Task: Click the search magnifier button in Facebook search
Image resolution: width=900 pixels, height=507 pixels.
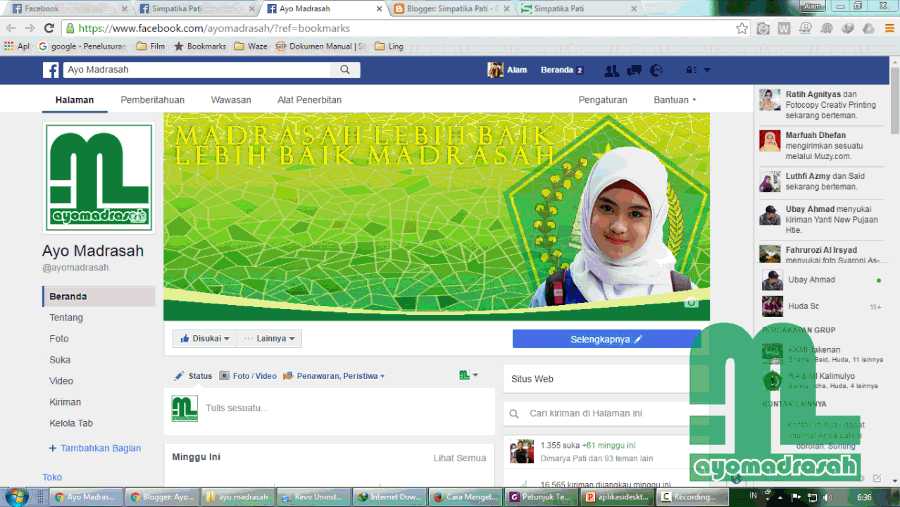Action: 345,69
